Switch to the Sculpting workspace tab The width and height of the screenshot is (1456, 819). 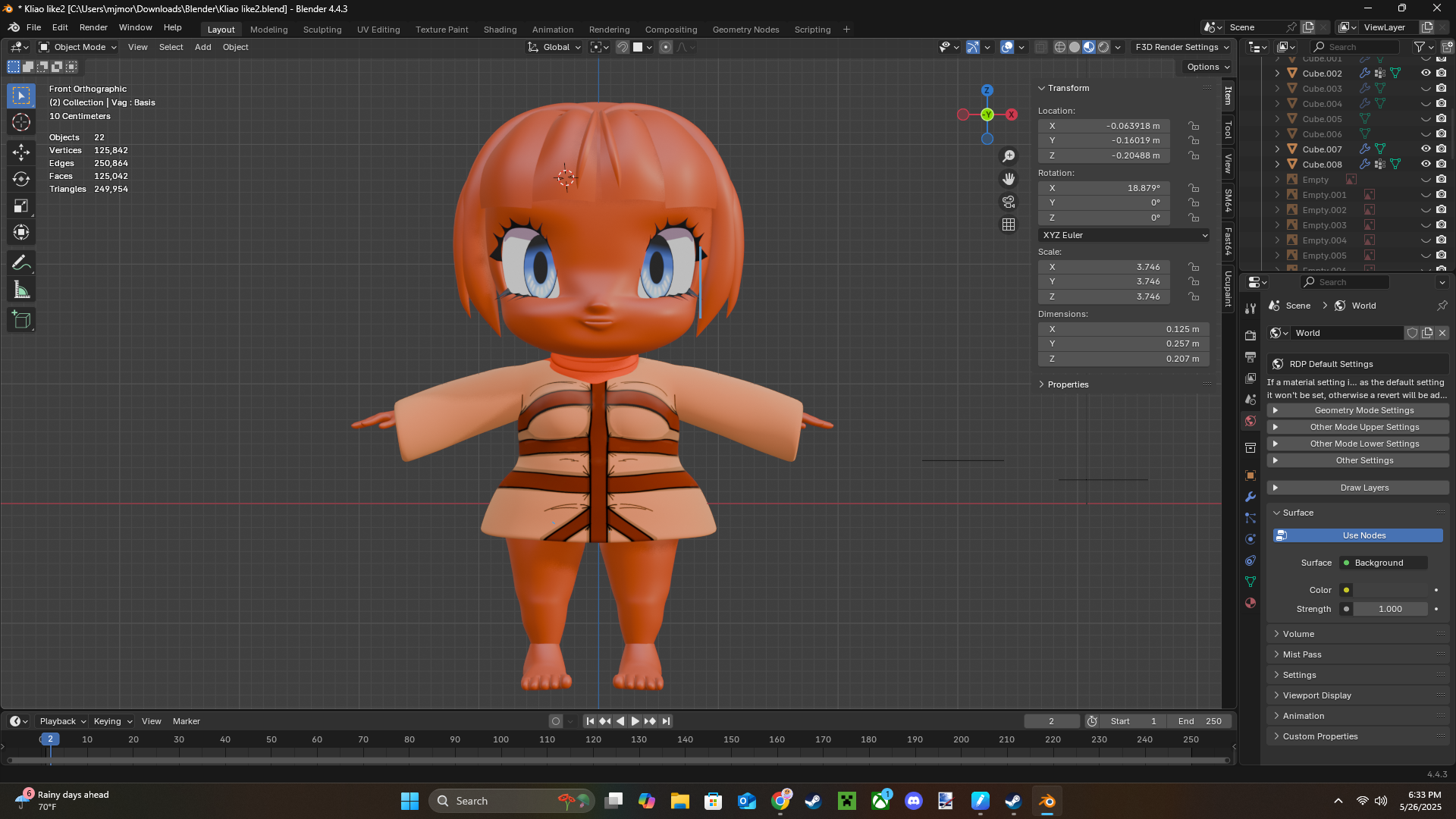pyautogui.click(x=322, y=30)
